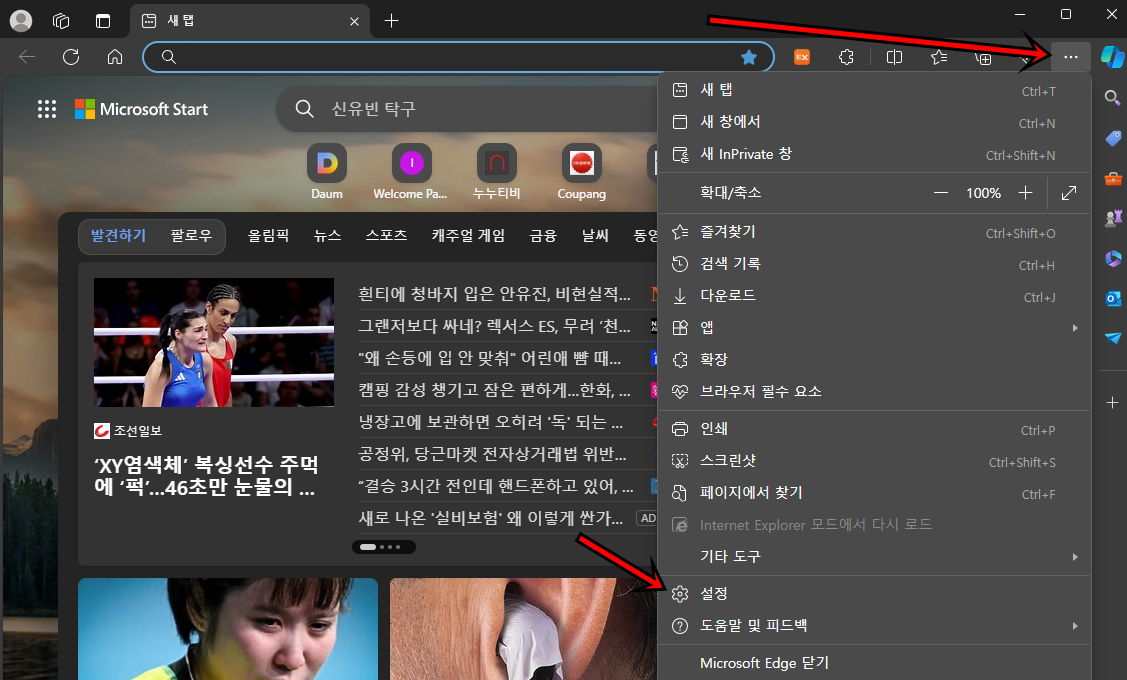Open the tab actions menu icon
This screenshot has width=1127, height=680.
tap(103, 21)
